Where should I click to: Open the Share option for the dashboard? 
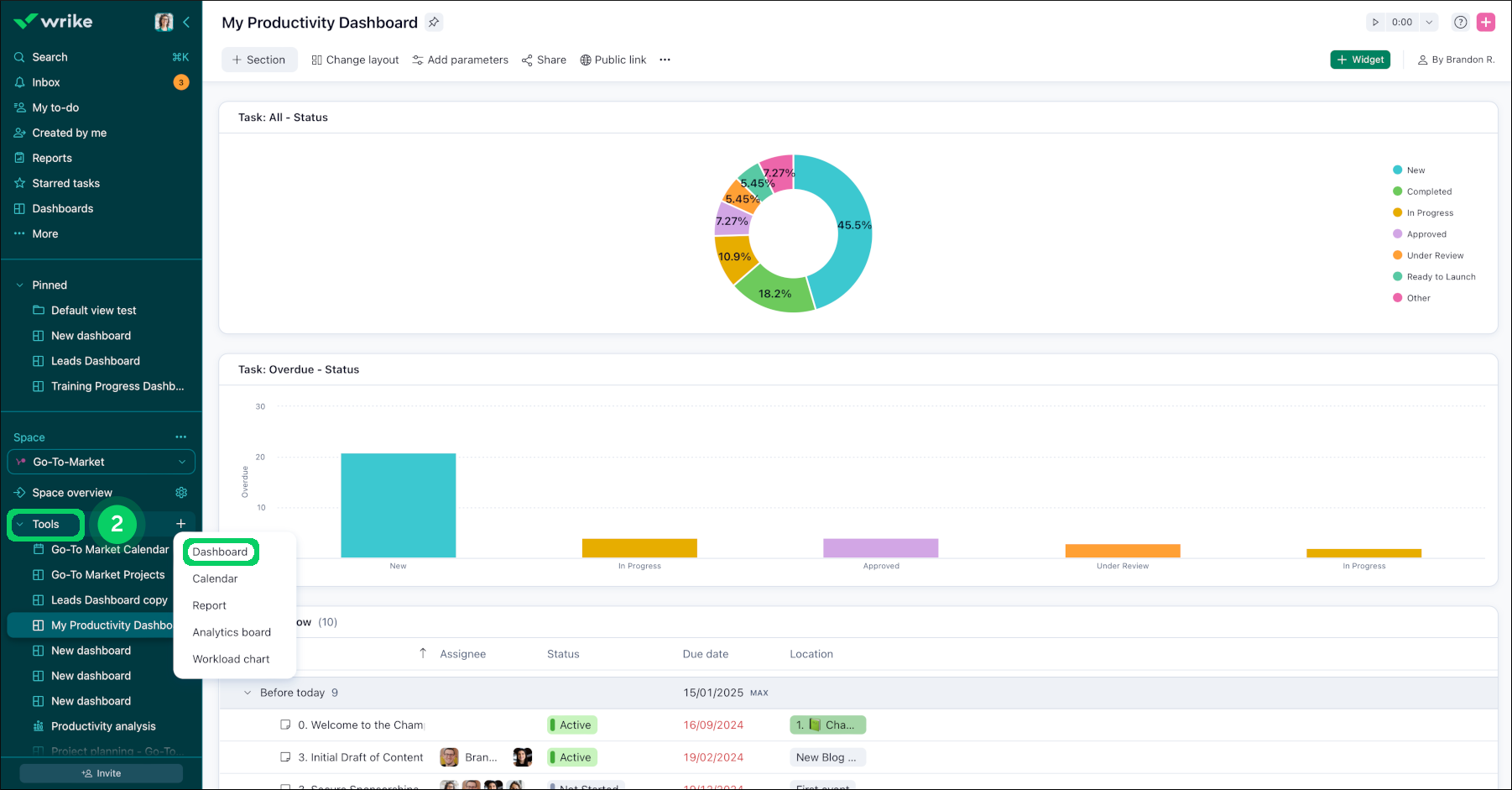[x=544, y=60]
